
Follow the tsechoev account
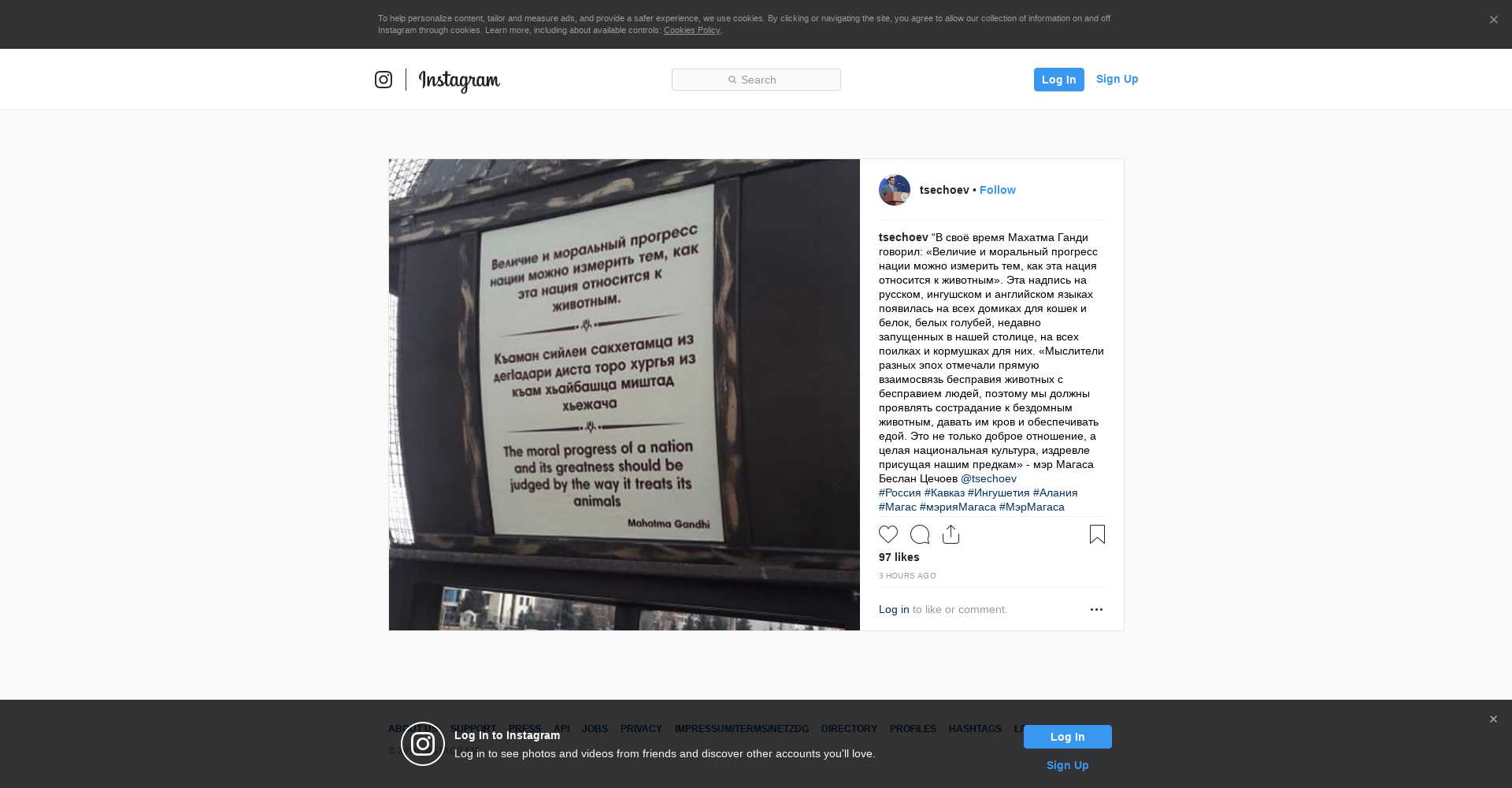(997, 190)
